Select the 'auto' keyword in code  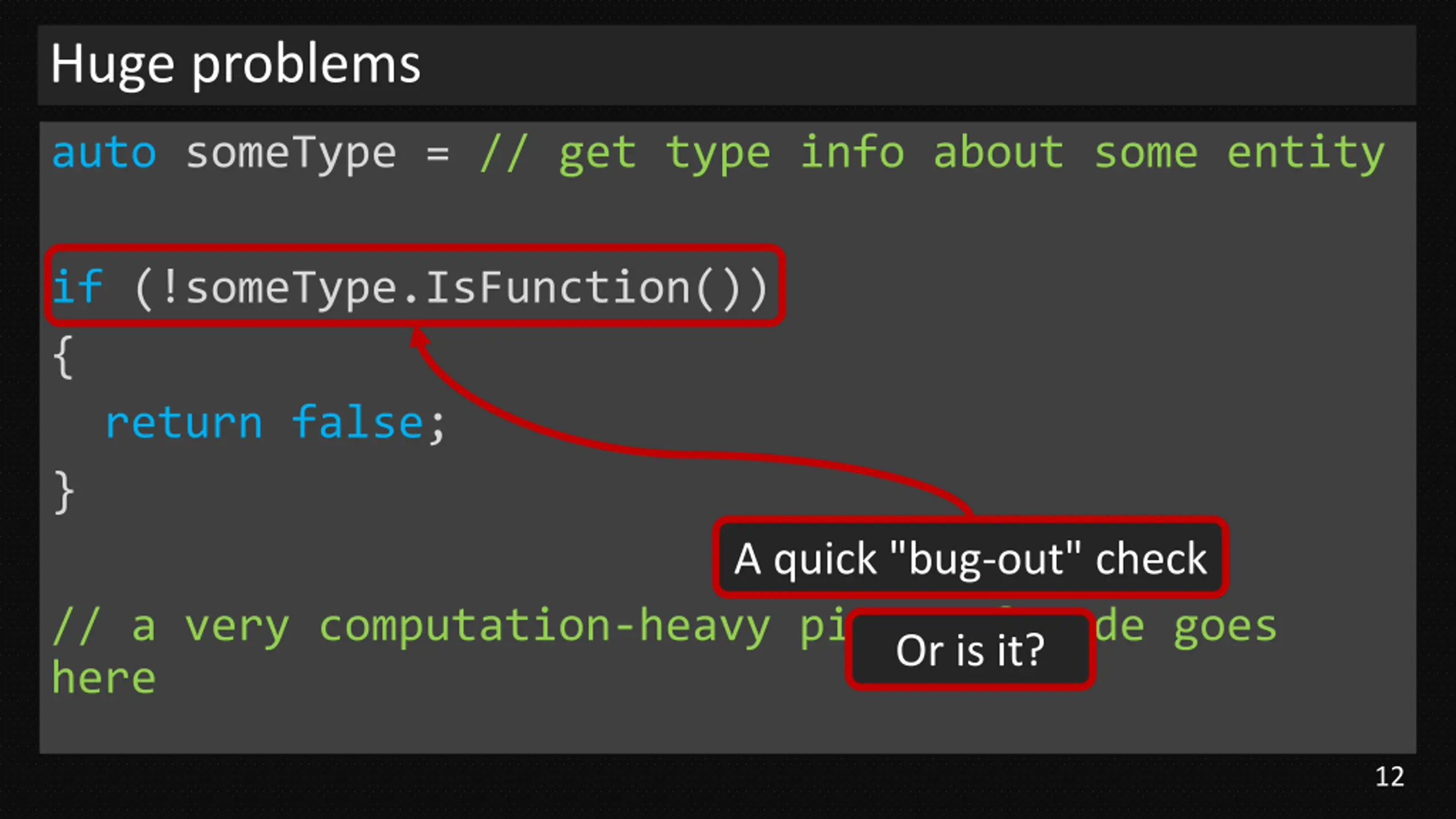click(x=104, y=153)
